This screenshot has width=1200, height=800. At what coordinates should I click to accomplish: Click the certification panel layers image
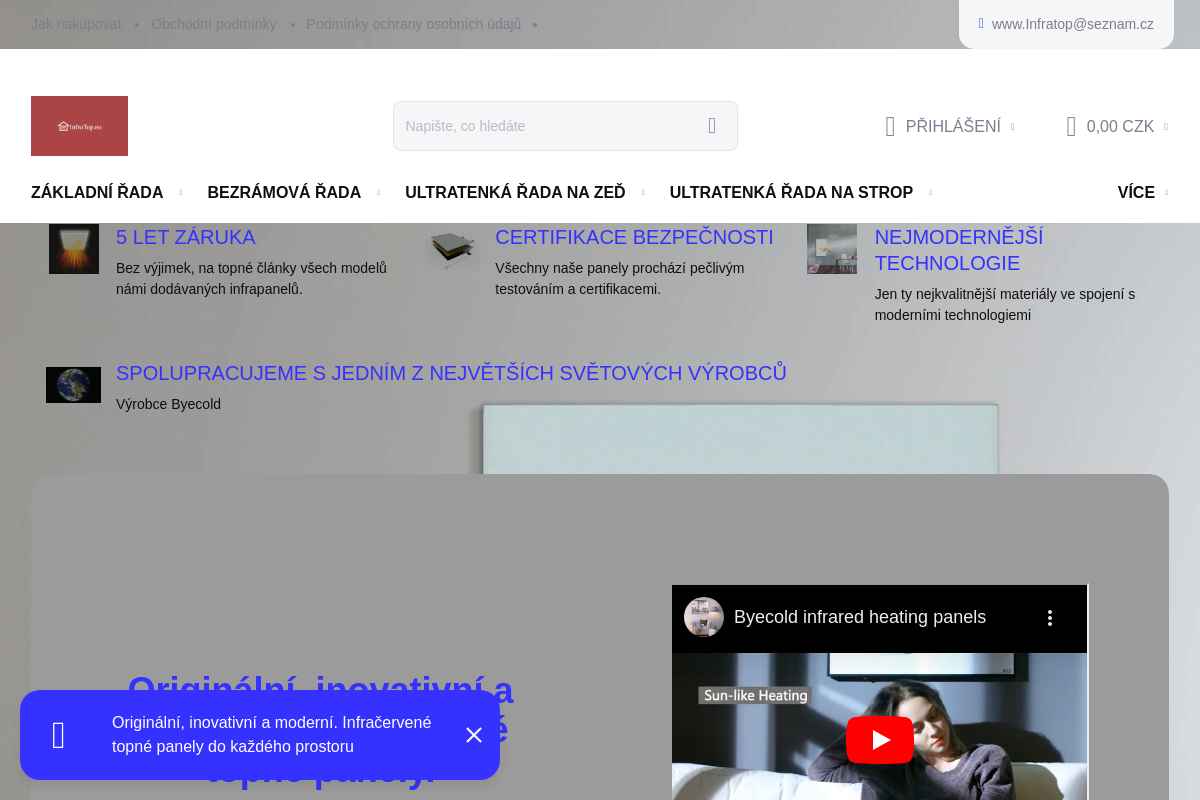[453, 249]
